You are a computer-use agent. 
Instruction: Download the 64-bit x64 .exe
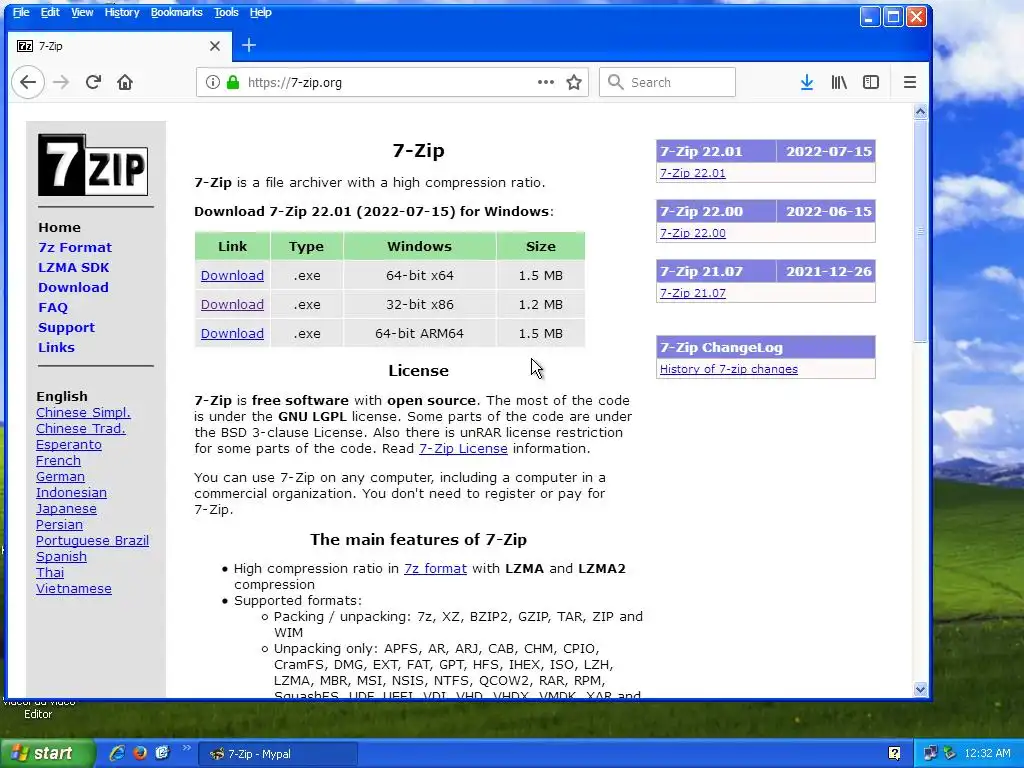(x=232, y=276)
